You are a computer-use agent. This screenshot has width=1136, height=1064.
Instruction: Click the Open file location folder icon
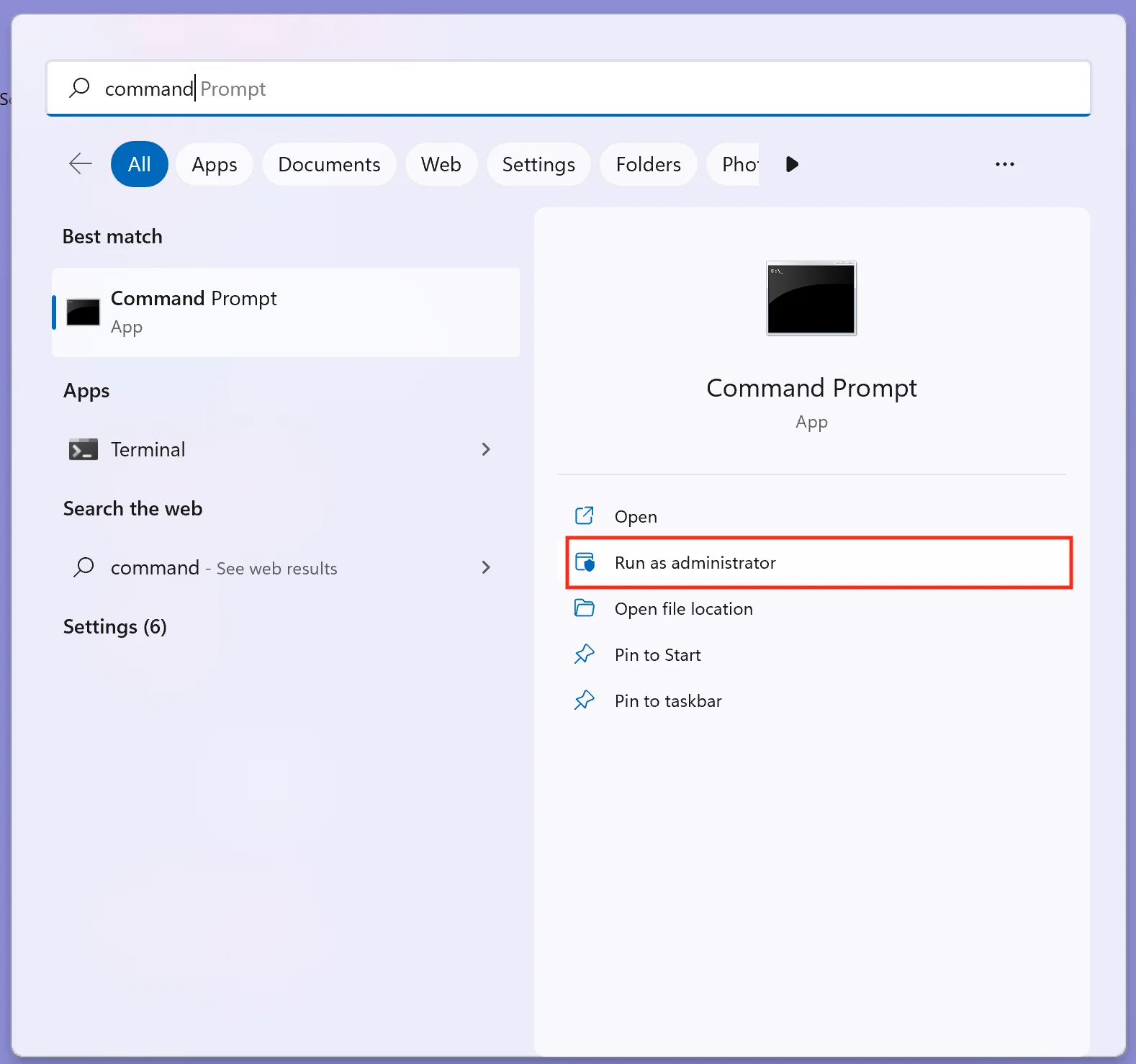[x=584, y=608]
